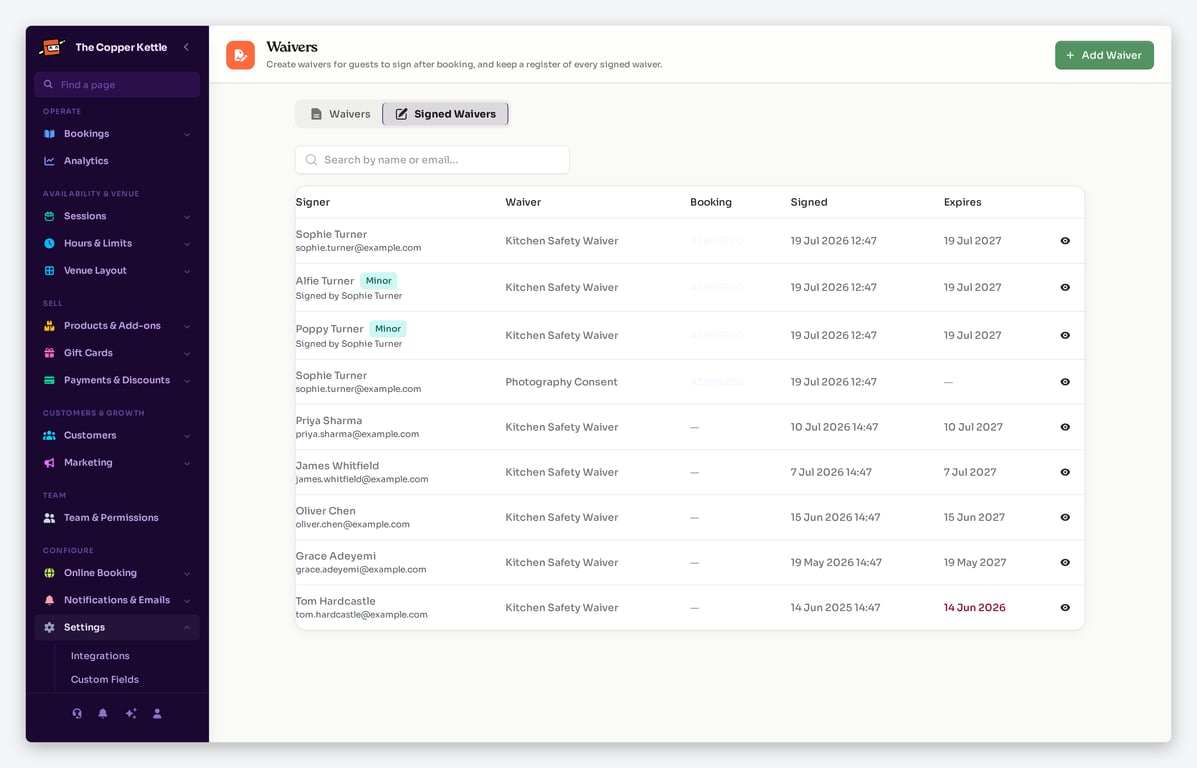Click the Signed column header
This screenshot has width=1197, height=768.
[808, 202]
